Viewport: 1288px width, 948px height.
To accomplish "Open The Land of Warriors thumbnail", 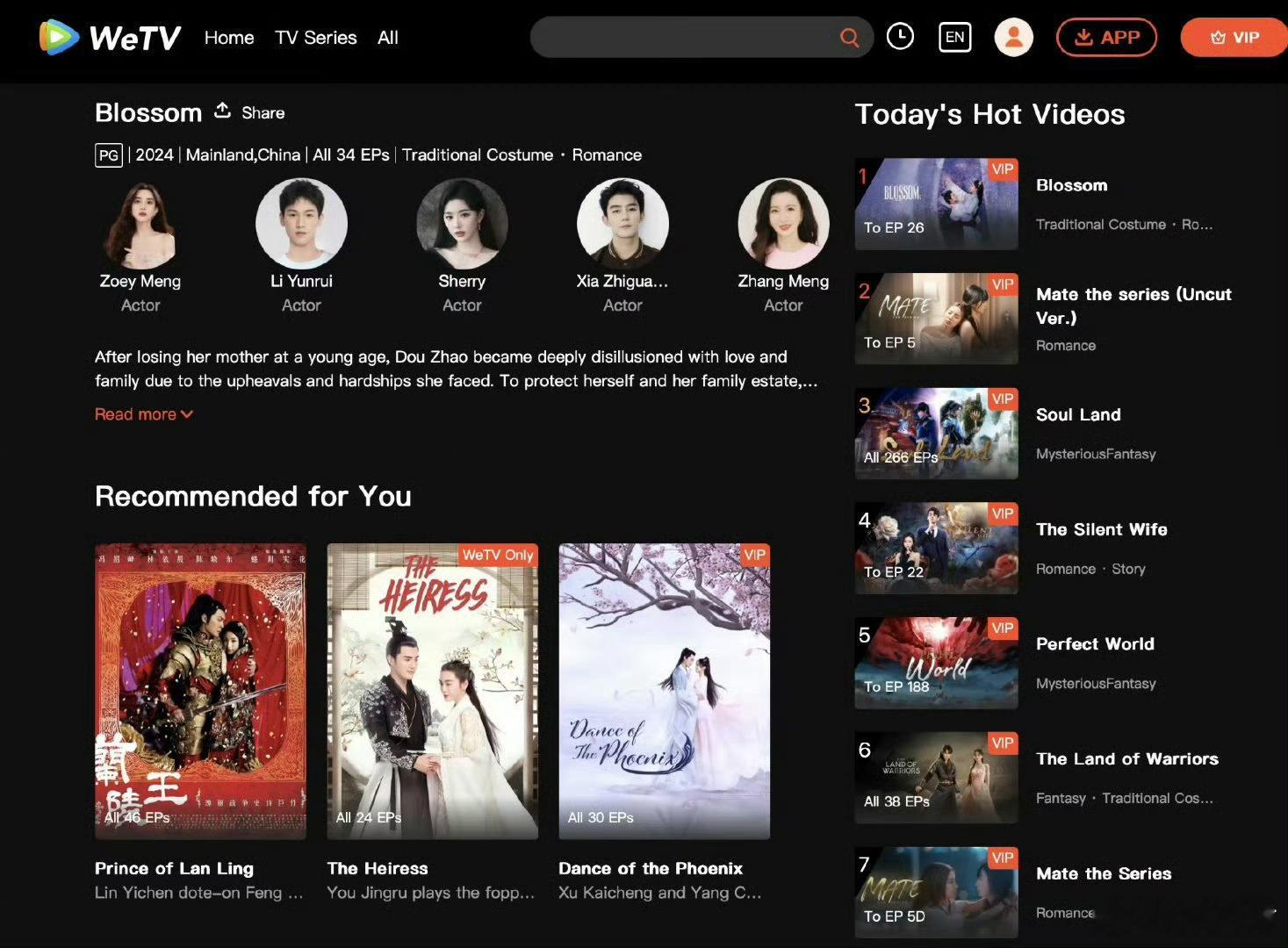I will pos(937,778).
